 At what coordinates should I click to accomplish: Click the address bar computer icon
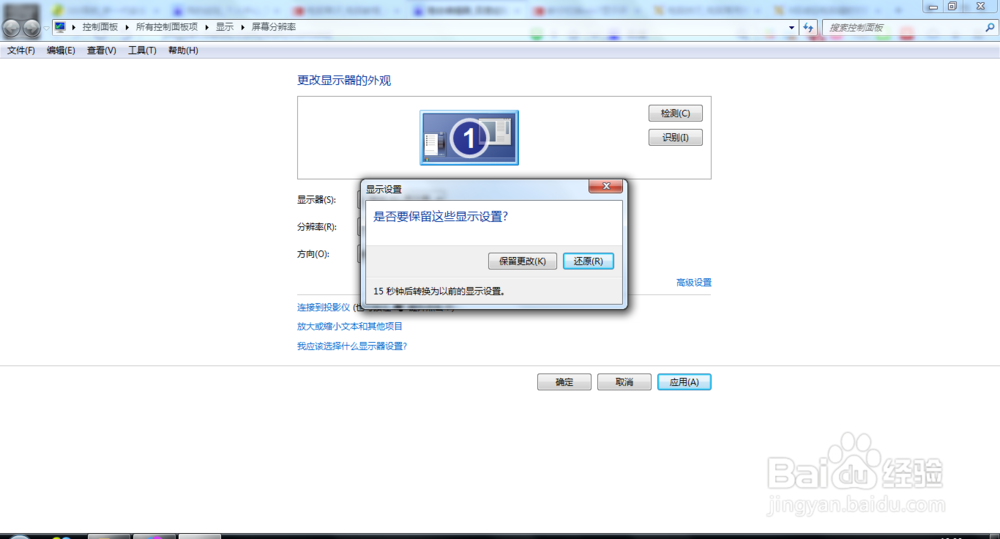point(60,27)
